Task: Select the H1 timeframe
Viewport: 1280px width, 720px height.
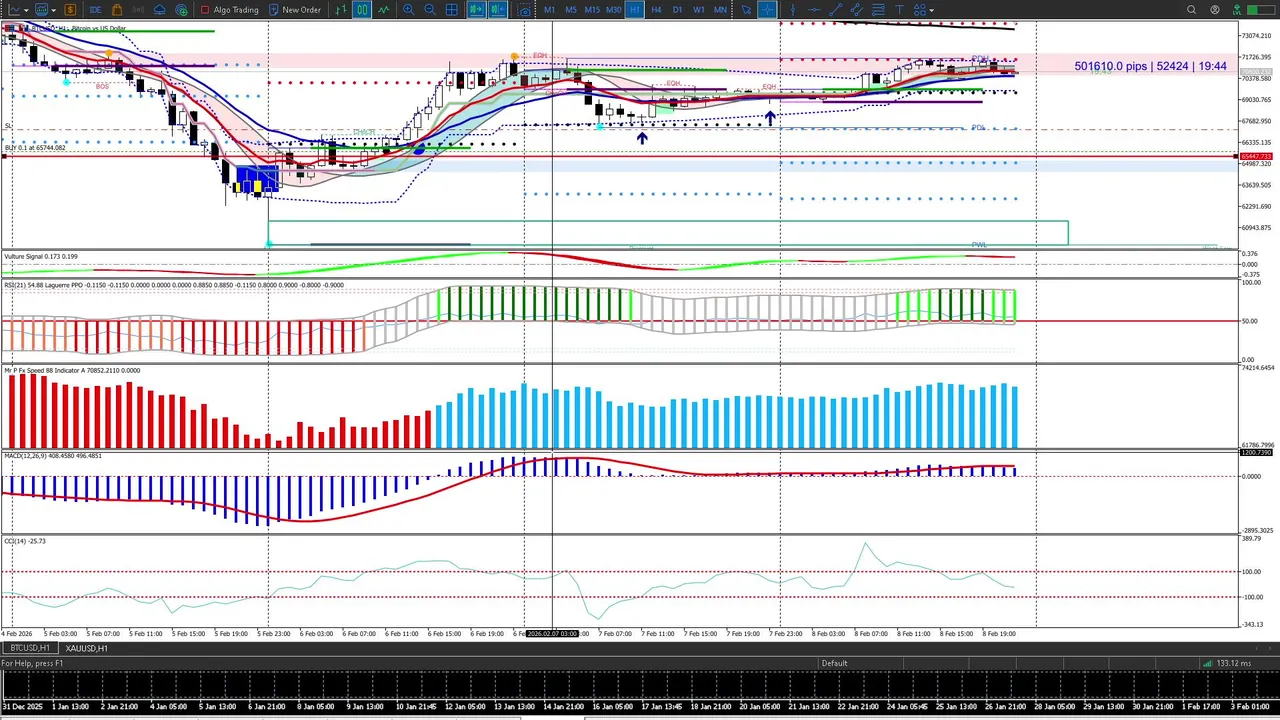Action: 635,10
